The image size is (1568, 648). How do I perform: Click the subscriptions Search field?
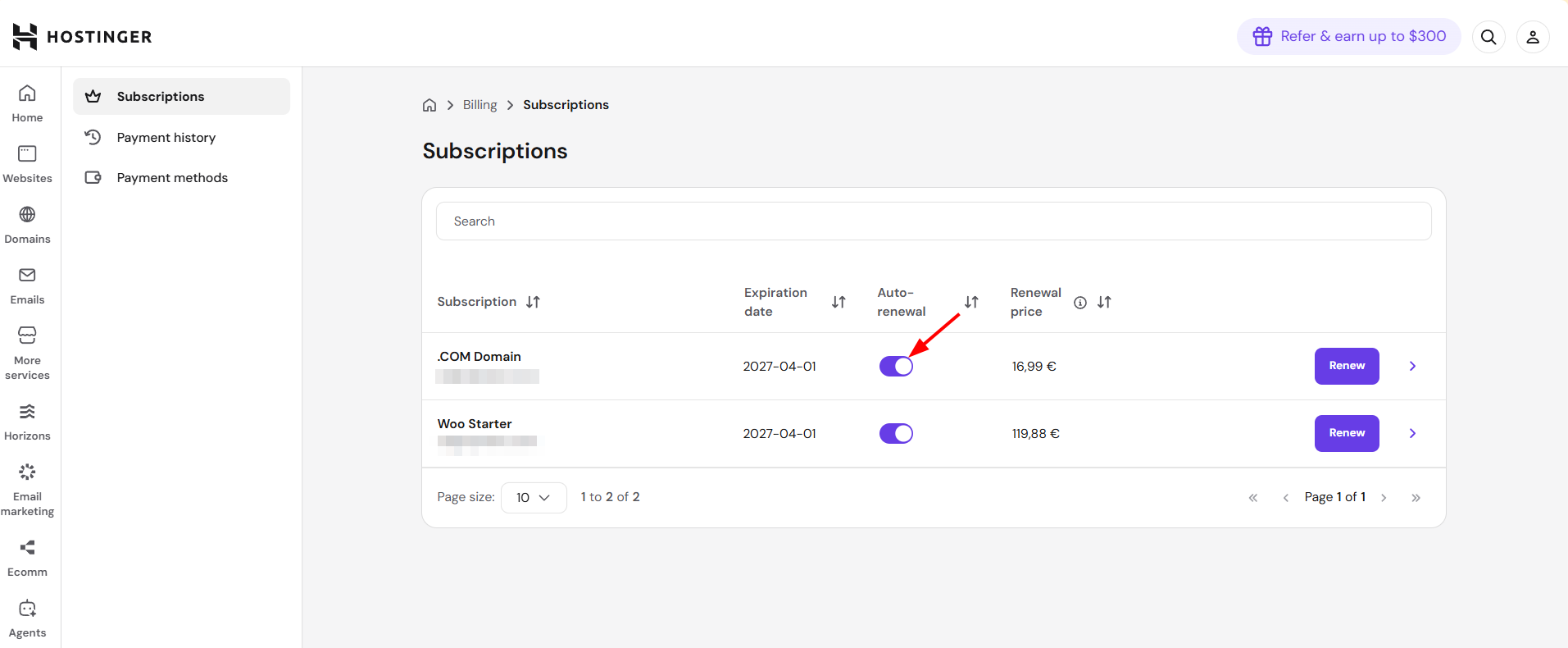click(934, 221)
